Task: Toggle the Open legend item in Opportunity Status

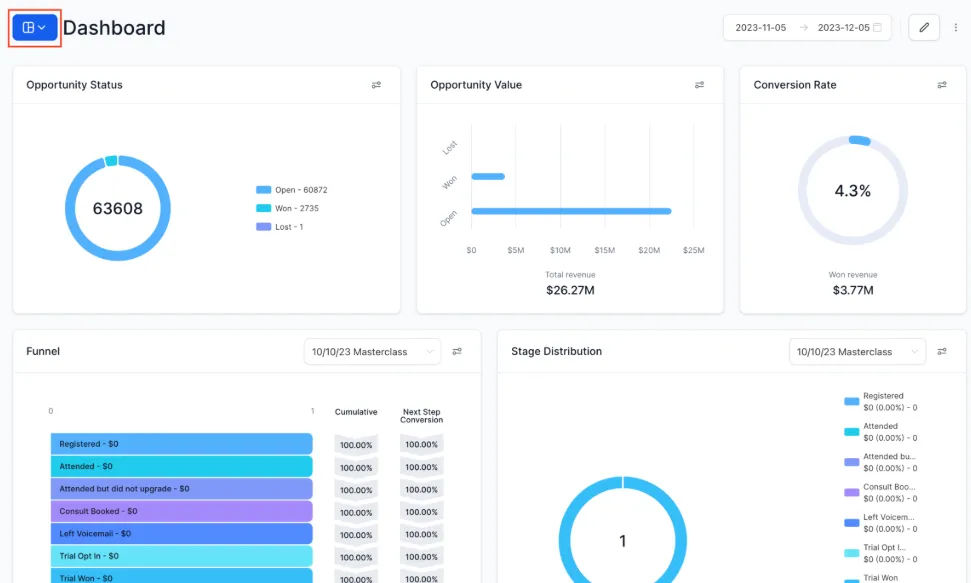Action: (x=292, y=190)
